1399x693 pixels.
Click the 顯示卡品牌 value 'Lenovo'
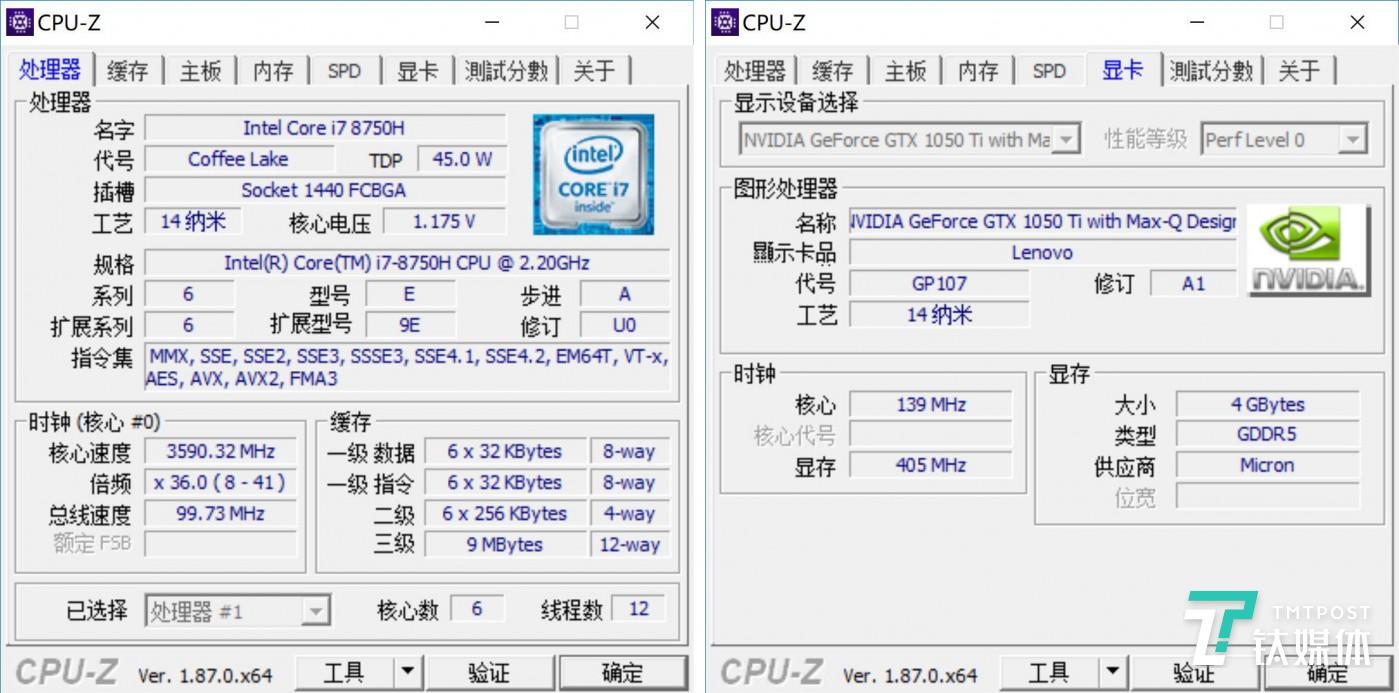pos(1043,253)
